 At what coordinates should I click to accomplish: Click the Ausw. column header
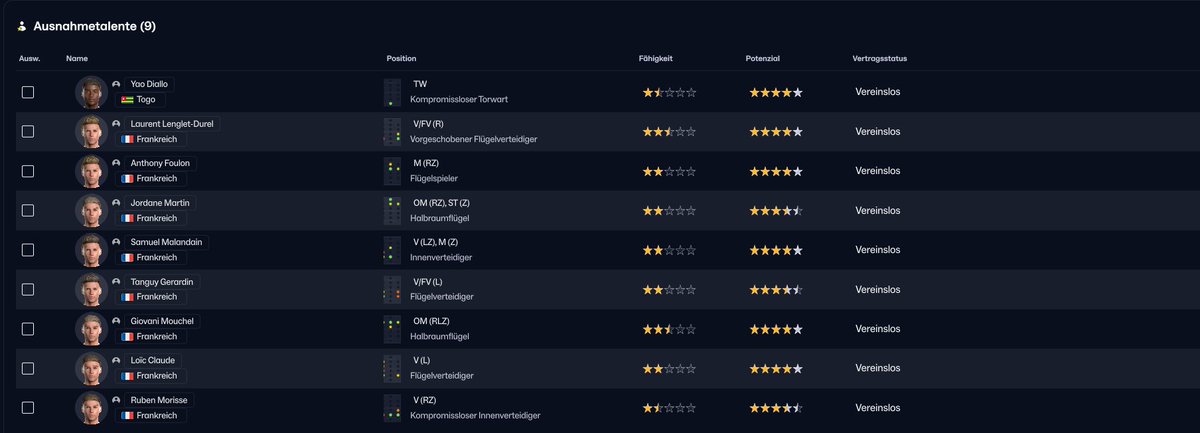[x=29, y=59]
